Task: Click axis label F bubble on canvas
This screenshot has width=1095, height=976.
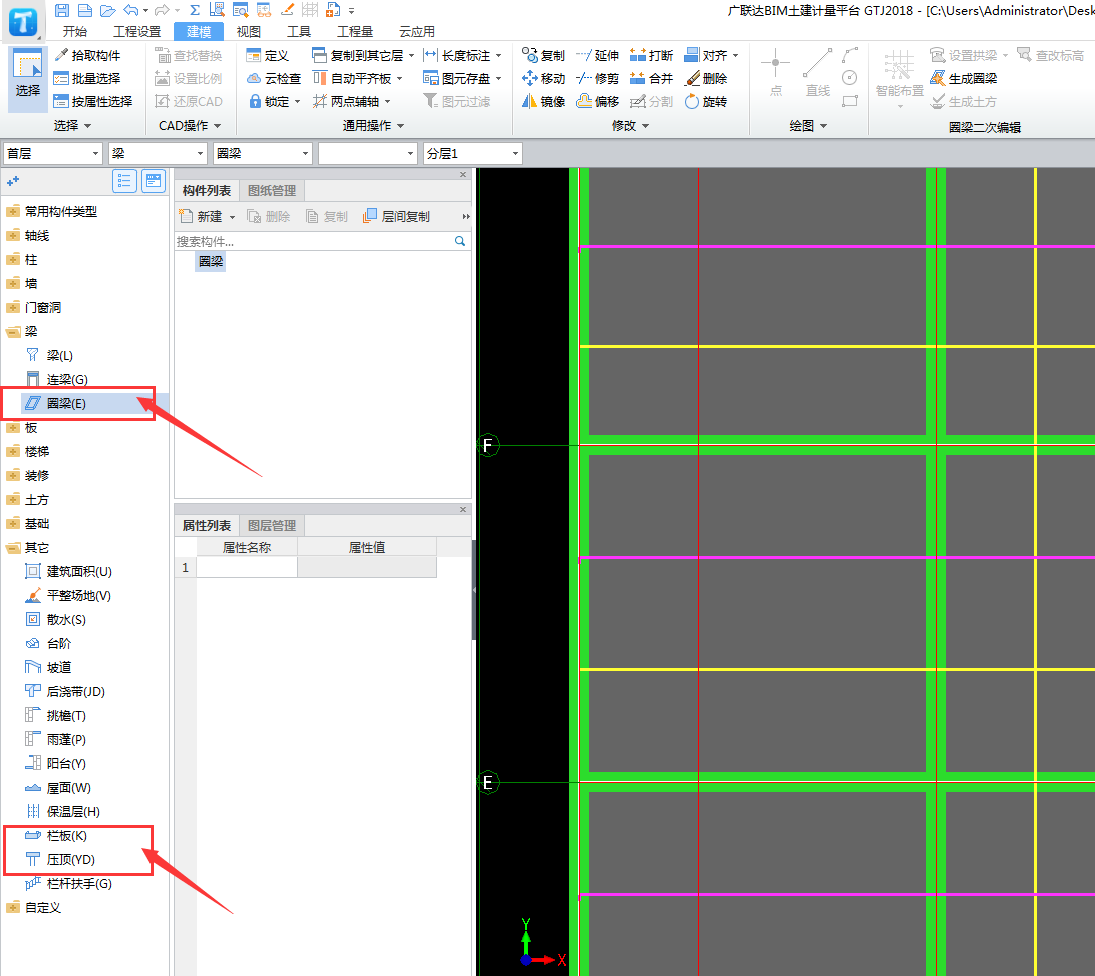Action: (487, 445)
